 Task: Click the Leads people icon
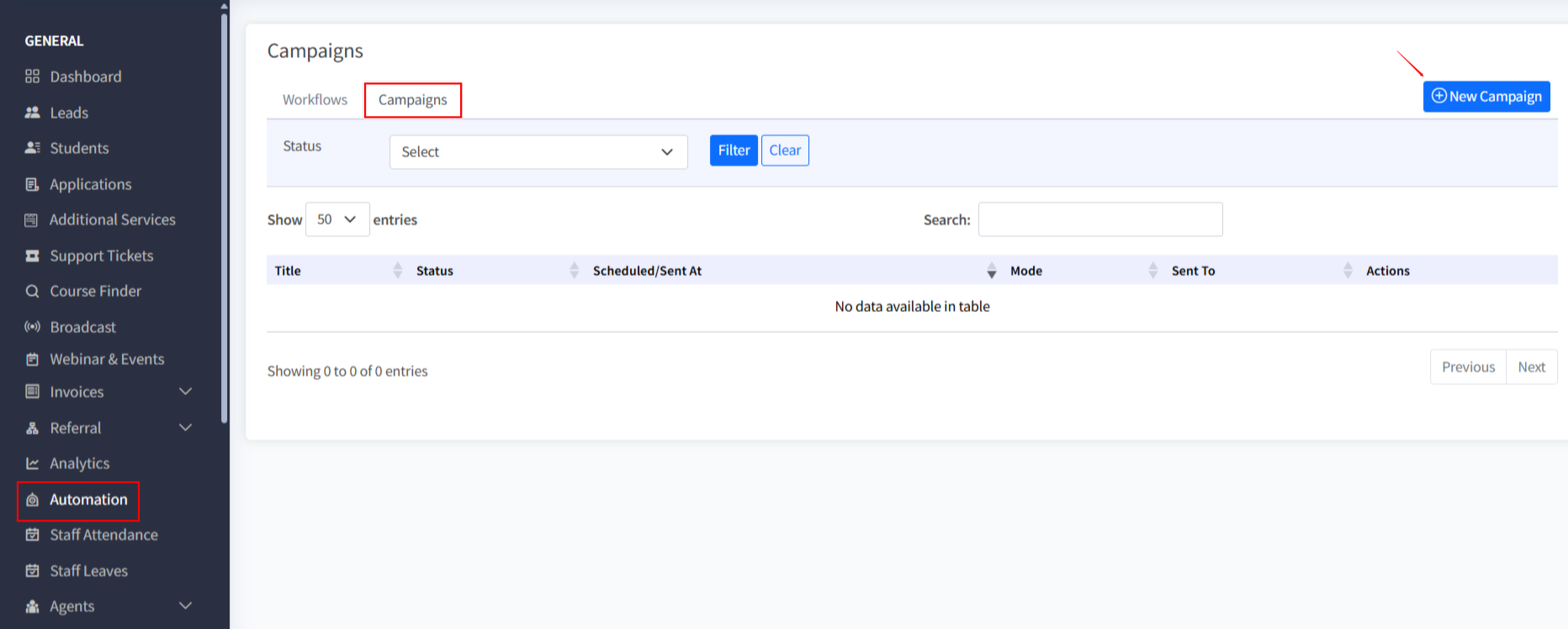tap(32, 113)
